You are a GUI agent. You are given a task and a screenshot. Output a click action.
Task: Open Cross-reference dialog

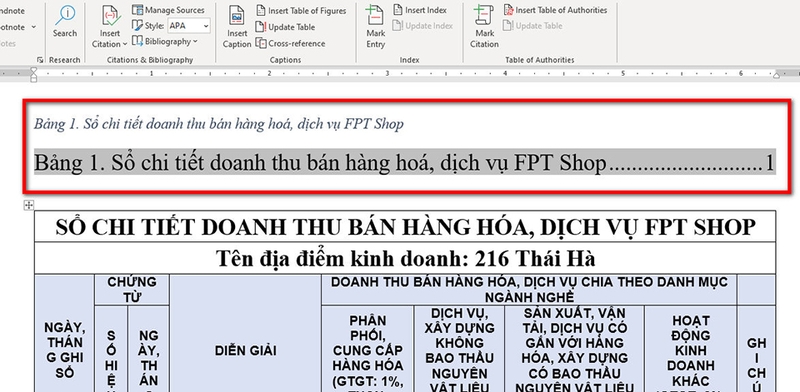pyautogui.click(x=290, y=43)
